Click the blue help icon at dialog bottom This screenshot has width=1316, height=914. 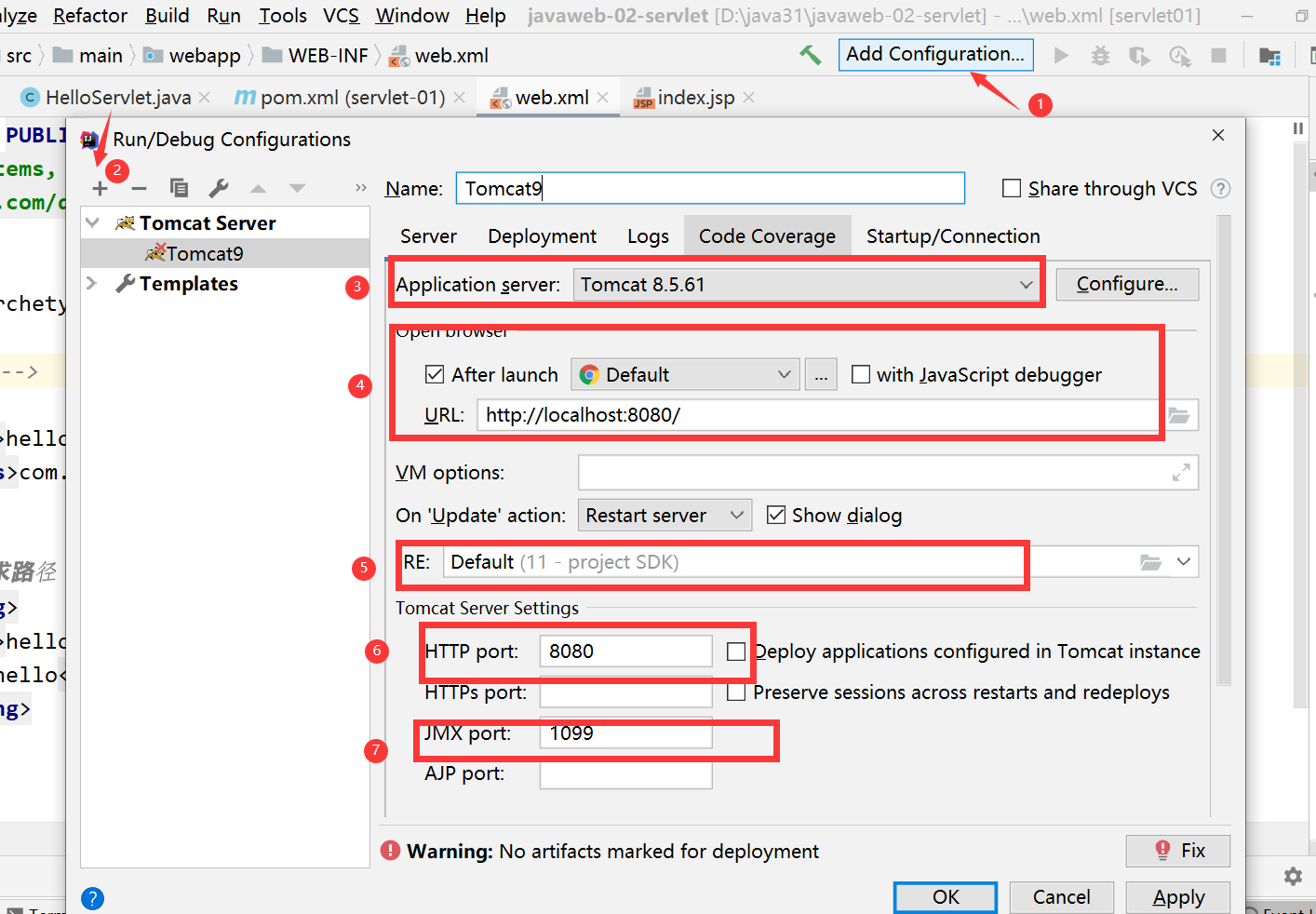click(92, 898)
